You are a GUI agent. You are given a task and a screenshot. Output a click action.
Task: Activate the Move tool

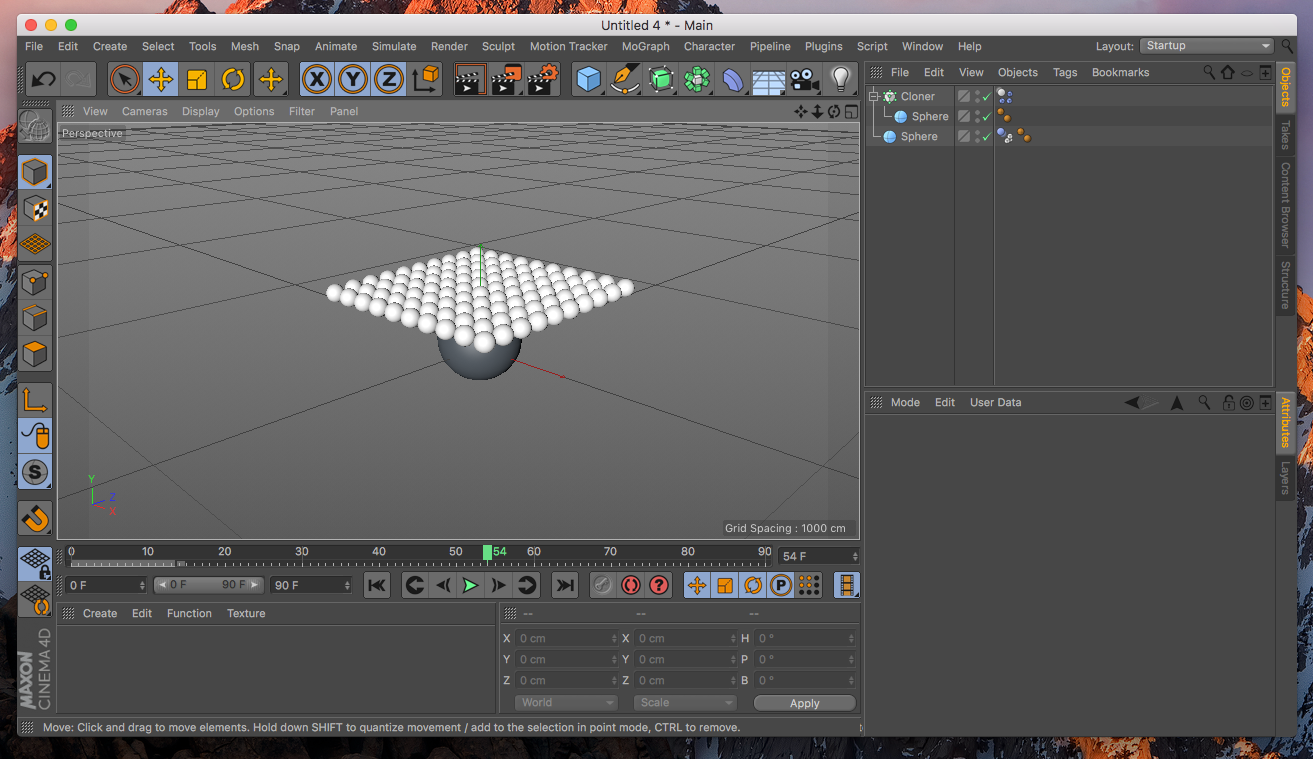click(x=161, y=79)
